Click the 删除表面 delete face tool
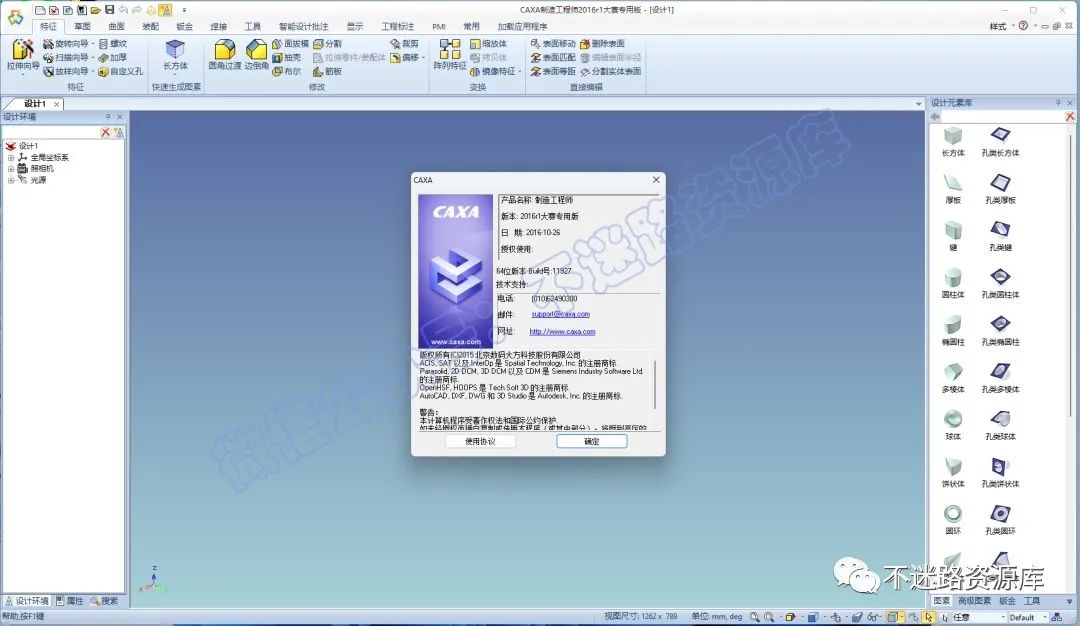Screen dimensions: 1080x626 [x=603, y=43]
